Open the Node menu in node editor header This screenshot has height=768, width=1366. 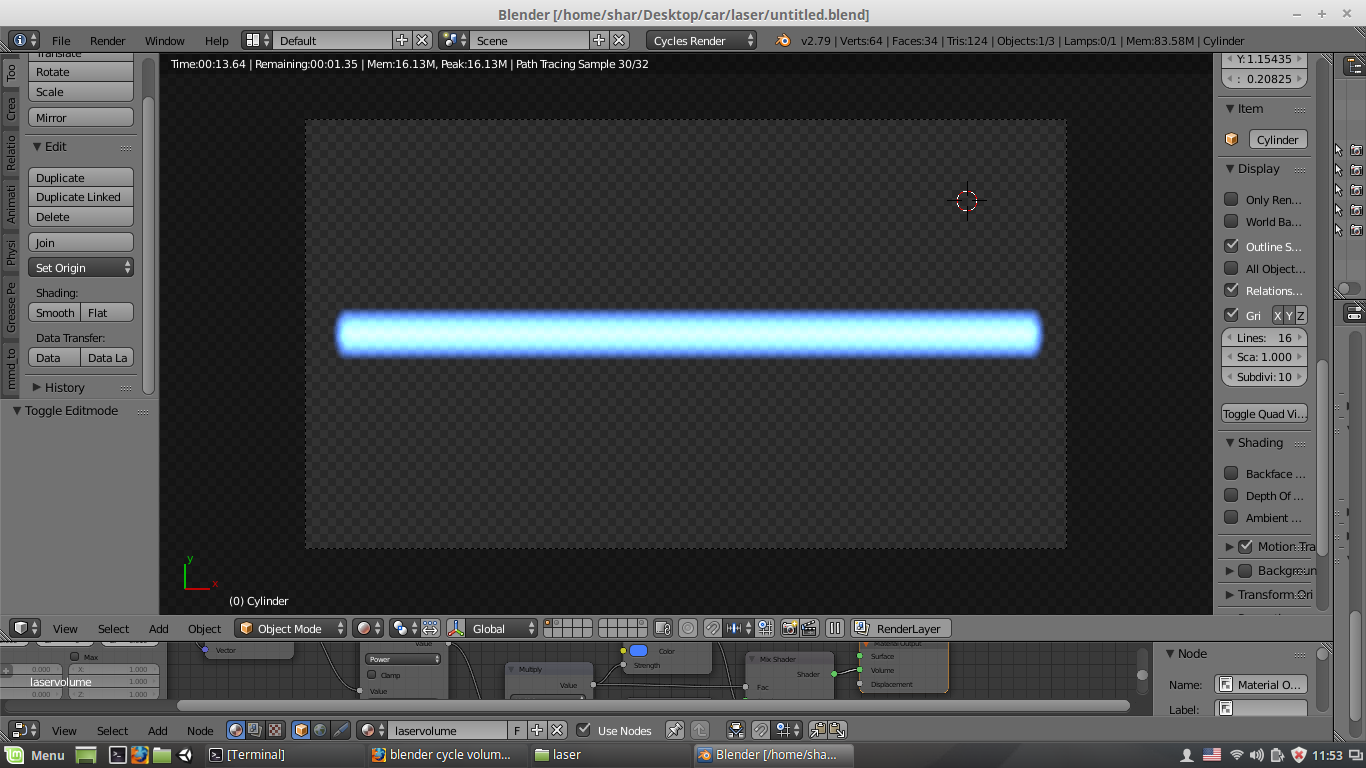(x=200, y=731)
